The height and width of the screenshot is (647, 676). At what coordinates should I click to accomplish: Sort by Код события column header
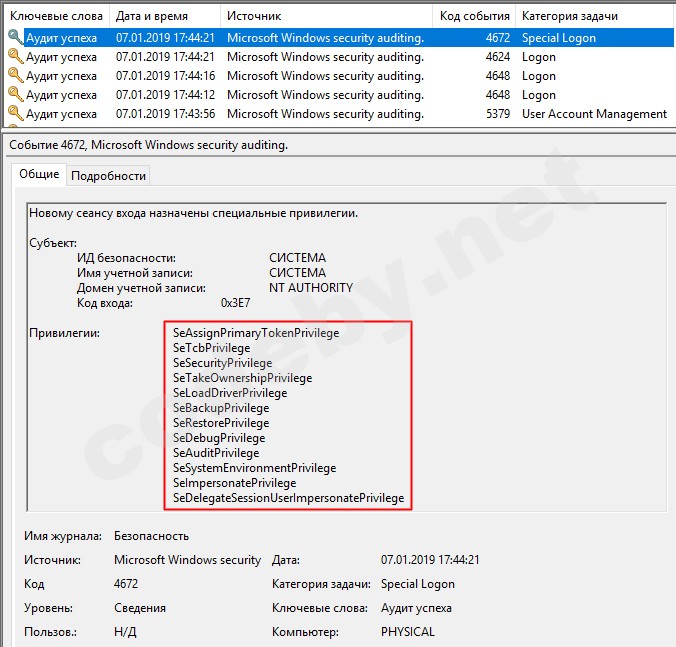(x=474, y=16)
